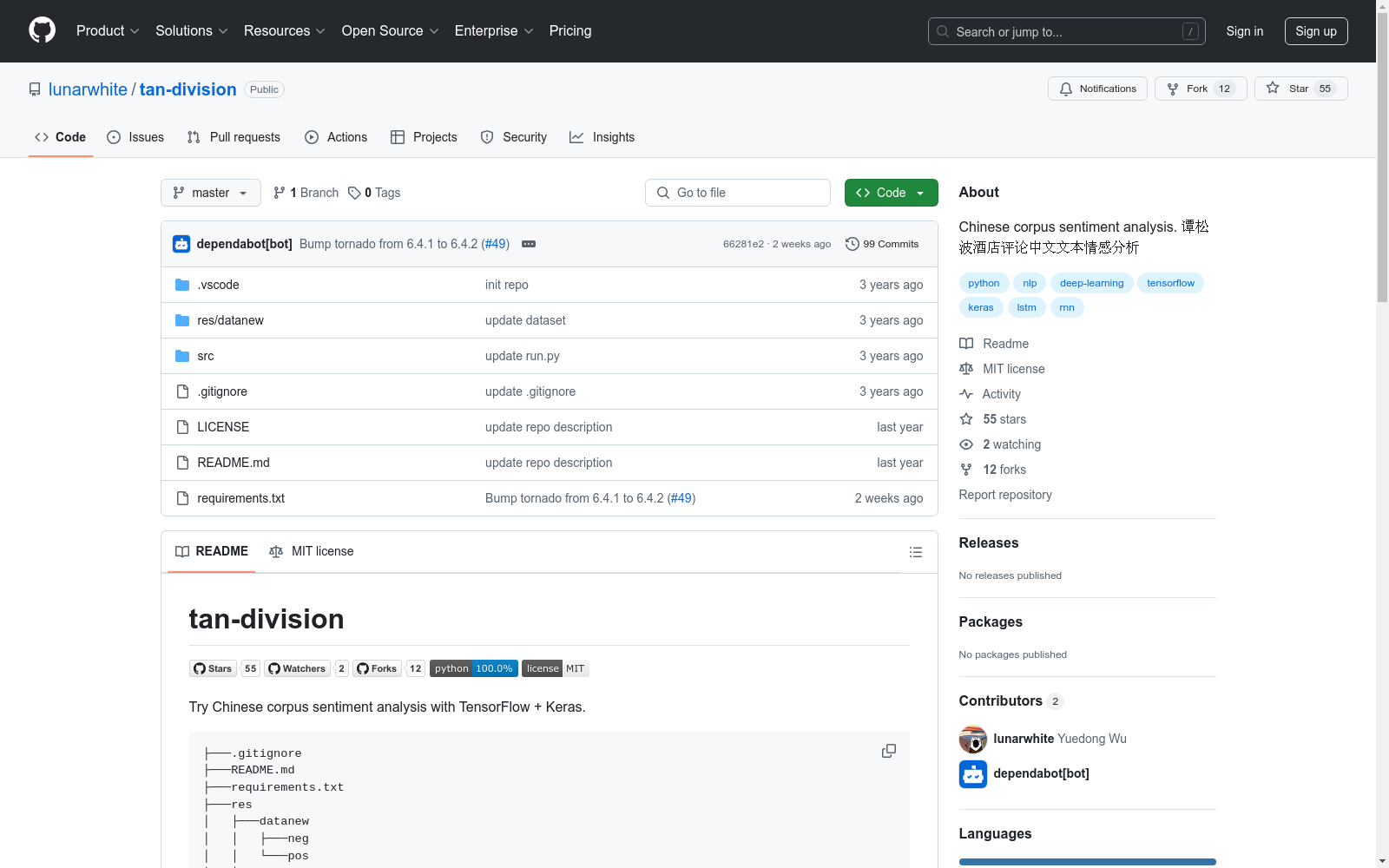
Task: Open the master branch selector
Action: click(211, 193)
